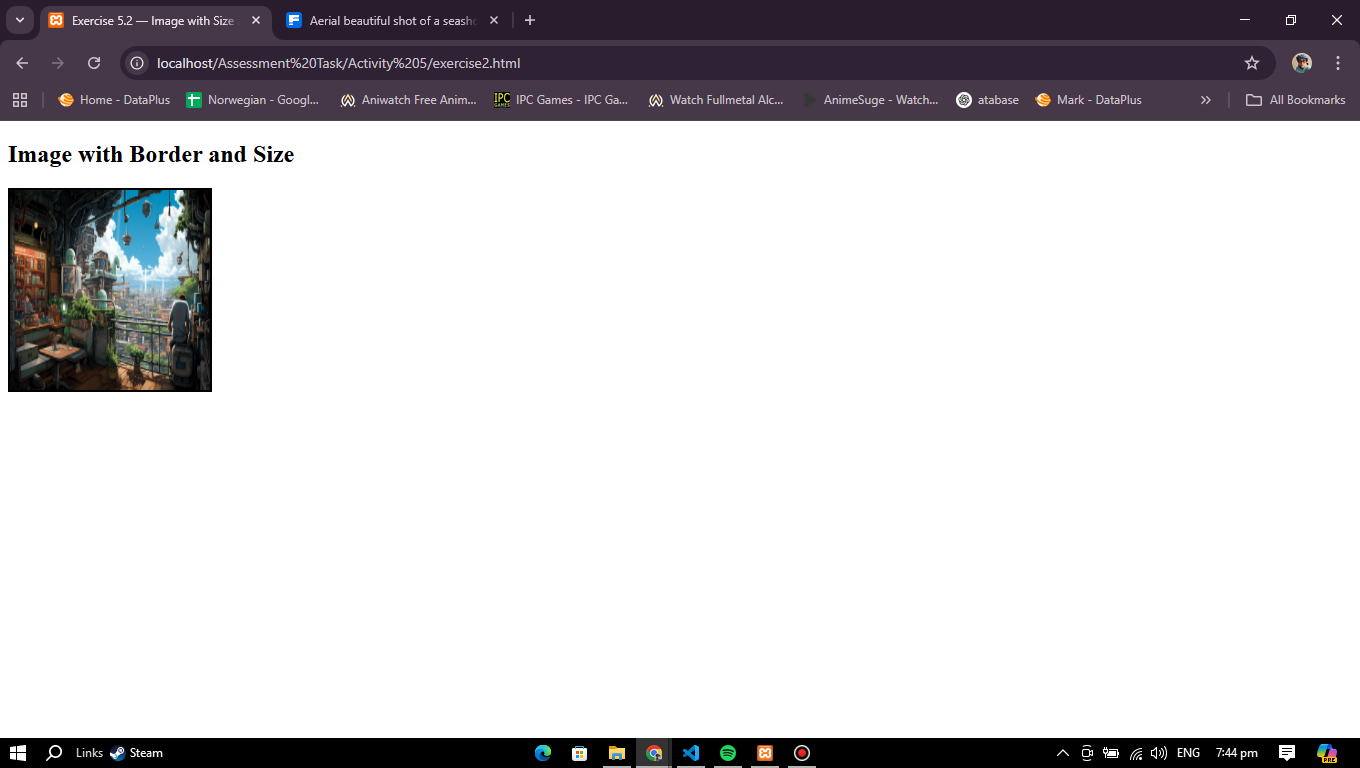Open the Watch Fullmetal Alchemist bookmark
This screenshot has width=1360, height=768.
716,100
